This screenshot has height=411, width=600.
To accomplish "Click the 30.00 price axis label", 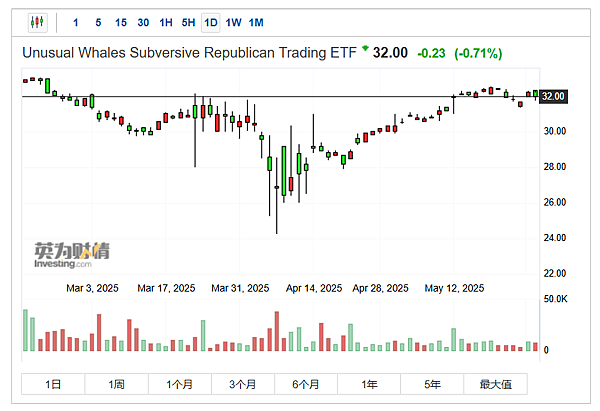I will [x=555, y=131].
